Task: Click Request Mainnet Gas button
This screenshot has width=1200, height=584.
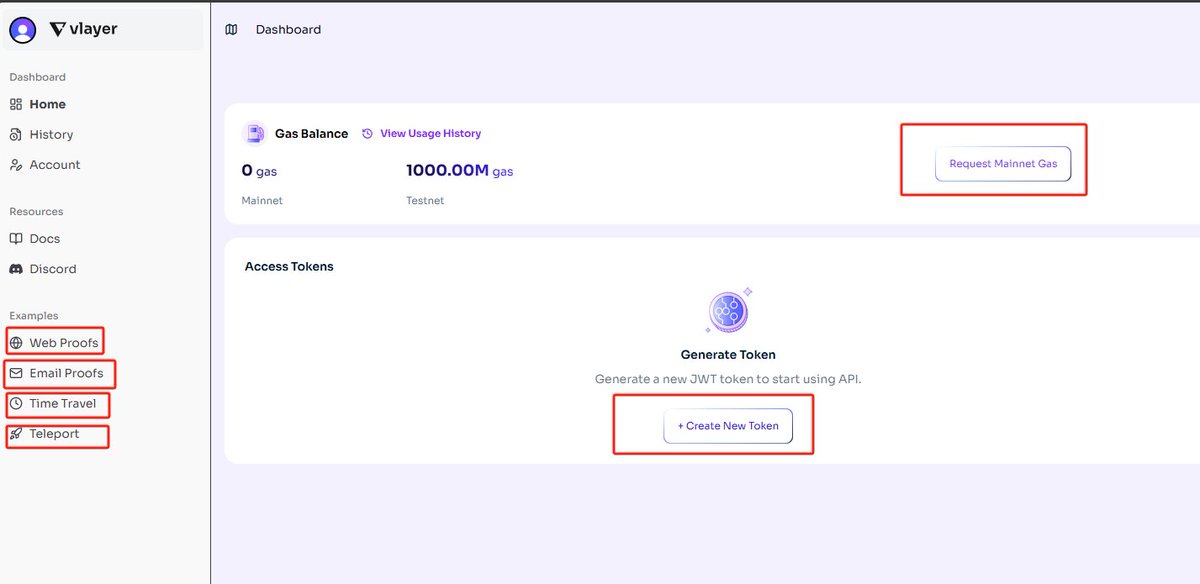Action: click(x=1003, y=163)
